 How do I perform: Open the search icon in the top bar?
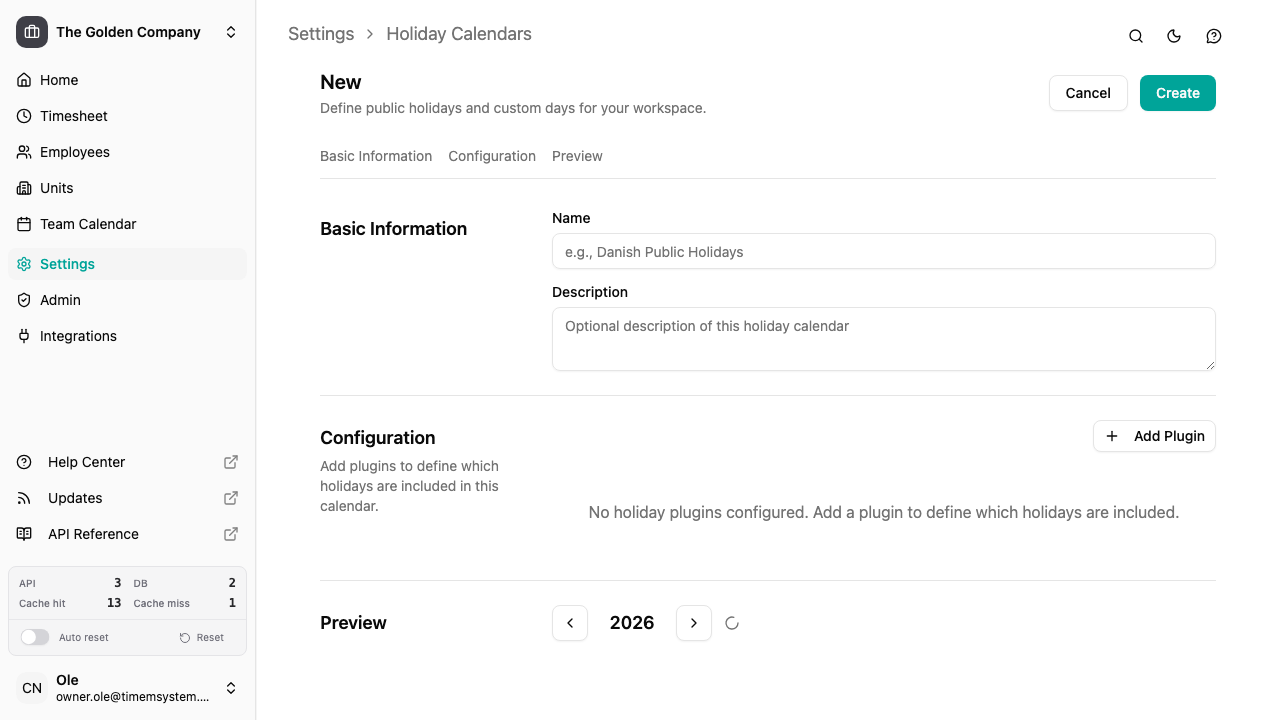point(1135,36)
